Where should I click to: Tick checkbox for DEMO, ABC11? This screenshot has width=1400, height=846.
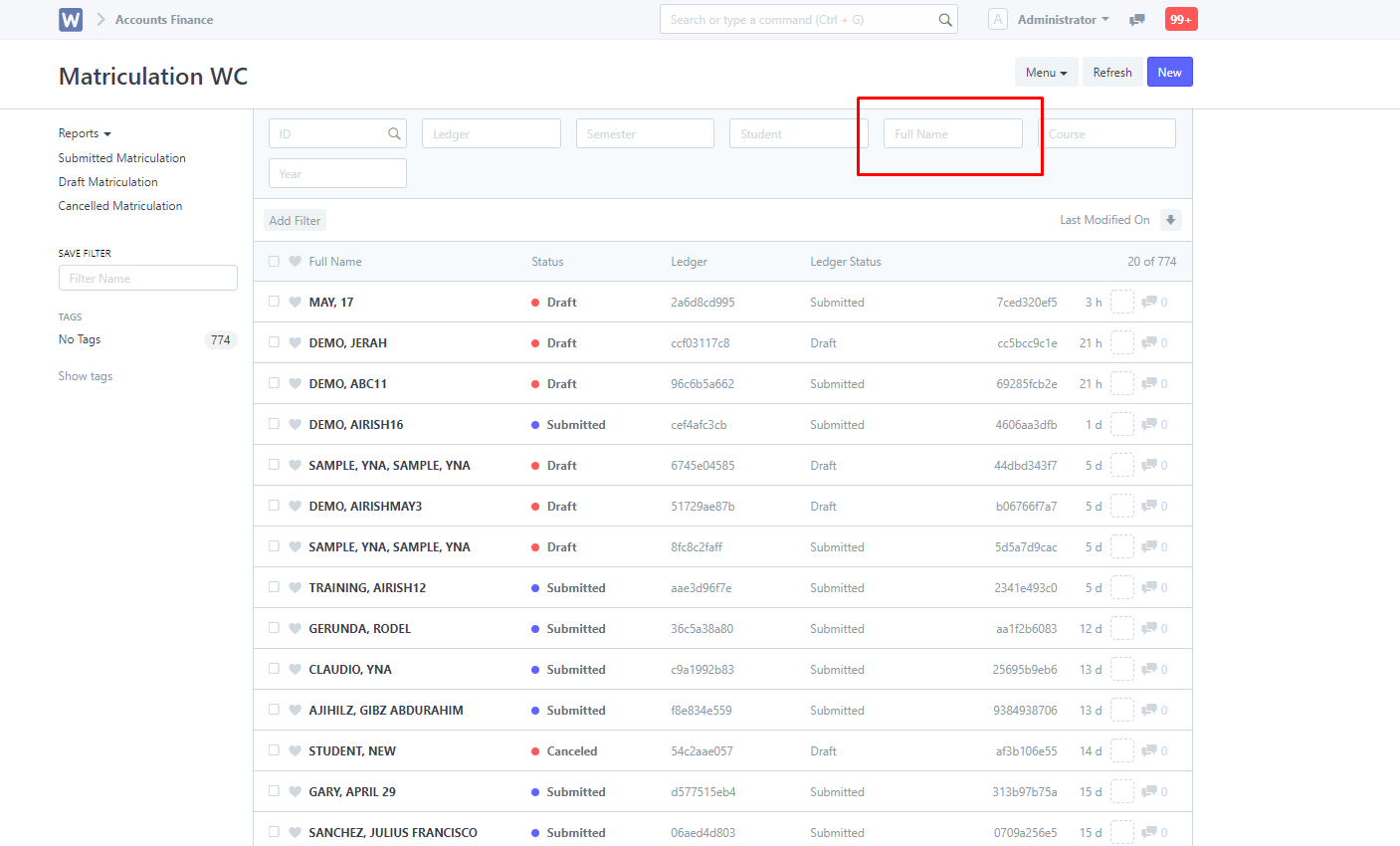coord(274,383)
